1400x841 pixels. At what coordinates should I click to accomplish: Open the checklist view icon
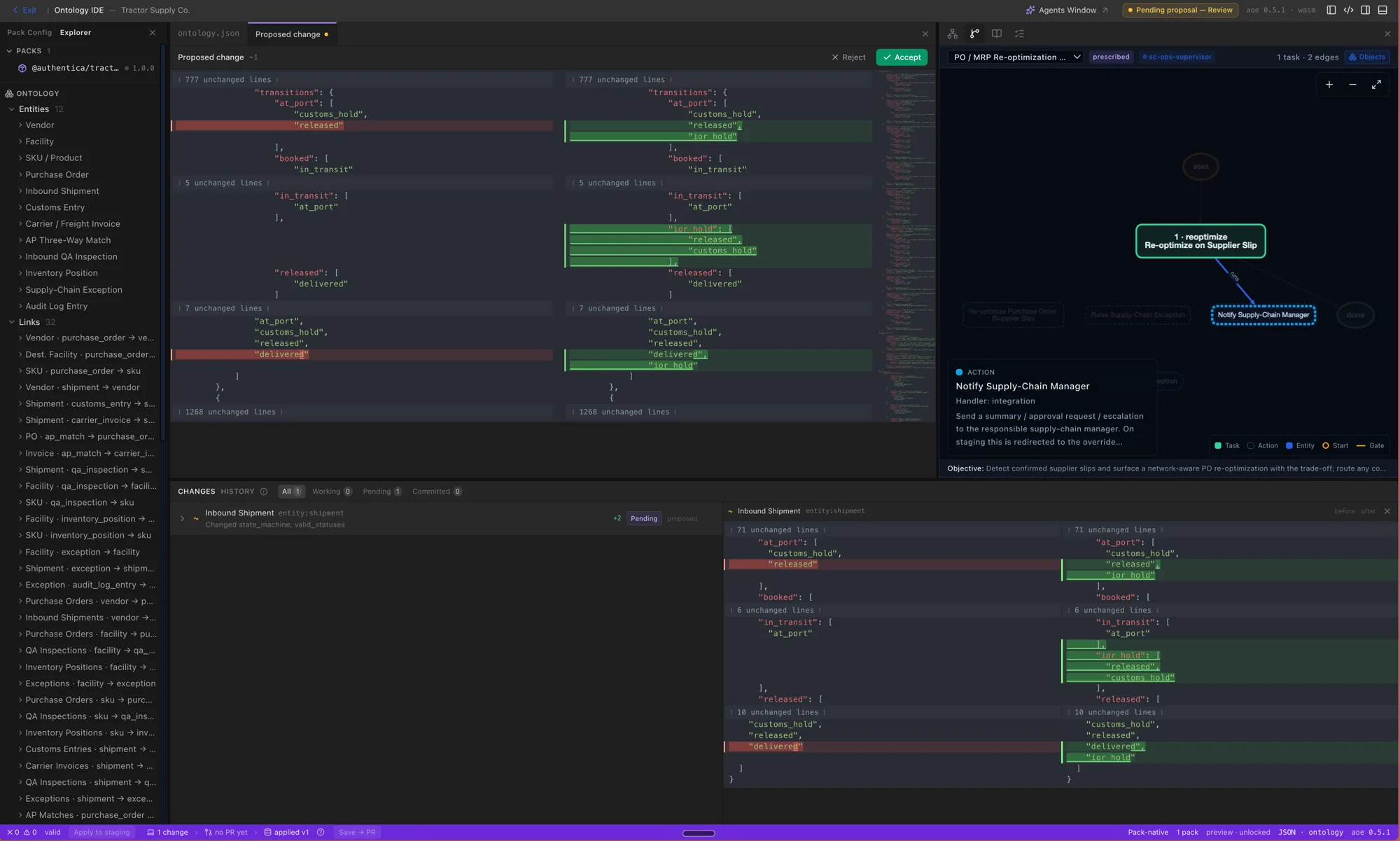[x=1019, y=34]
